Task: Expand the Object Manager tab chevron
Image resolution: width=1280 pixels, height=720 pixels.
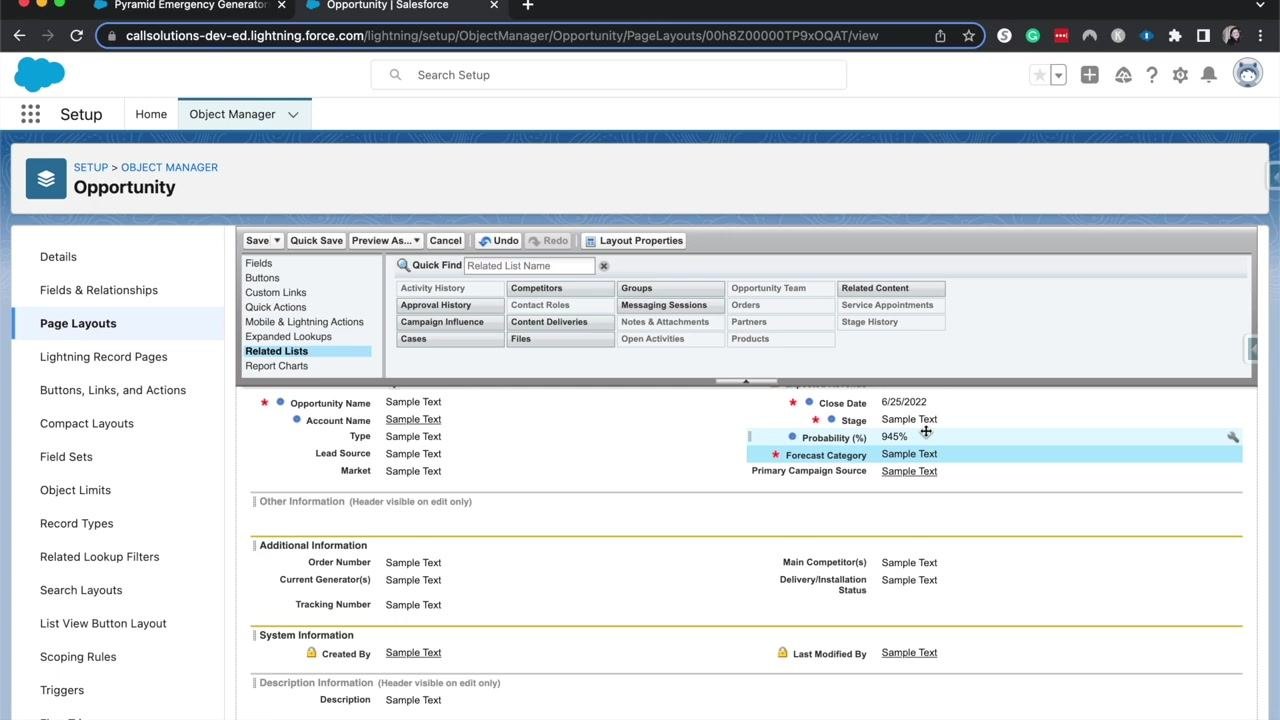Action: [x=293, y=114]
